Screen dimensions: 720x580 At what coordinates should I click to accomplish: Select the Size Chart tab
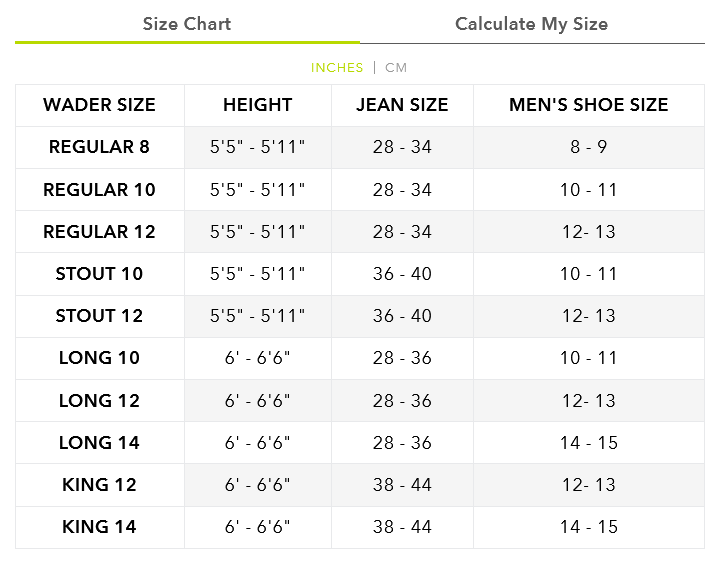tap(187, 24)
